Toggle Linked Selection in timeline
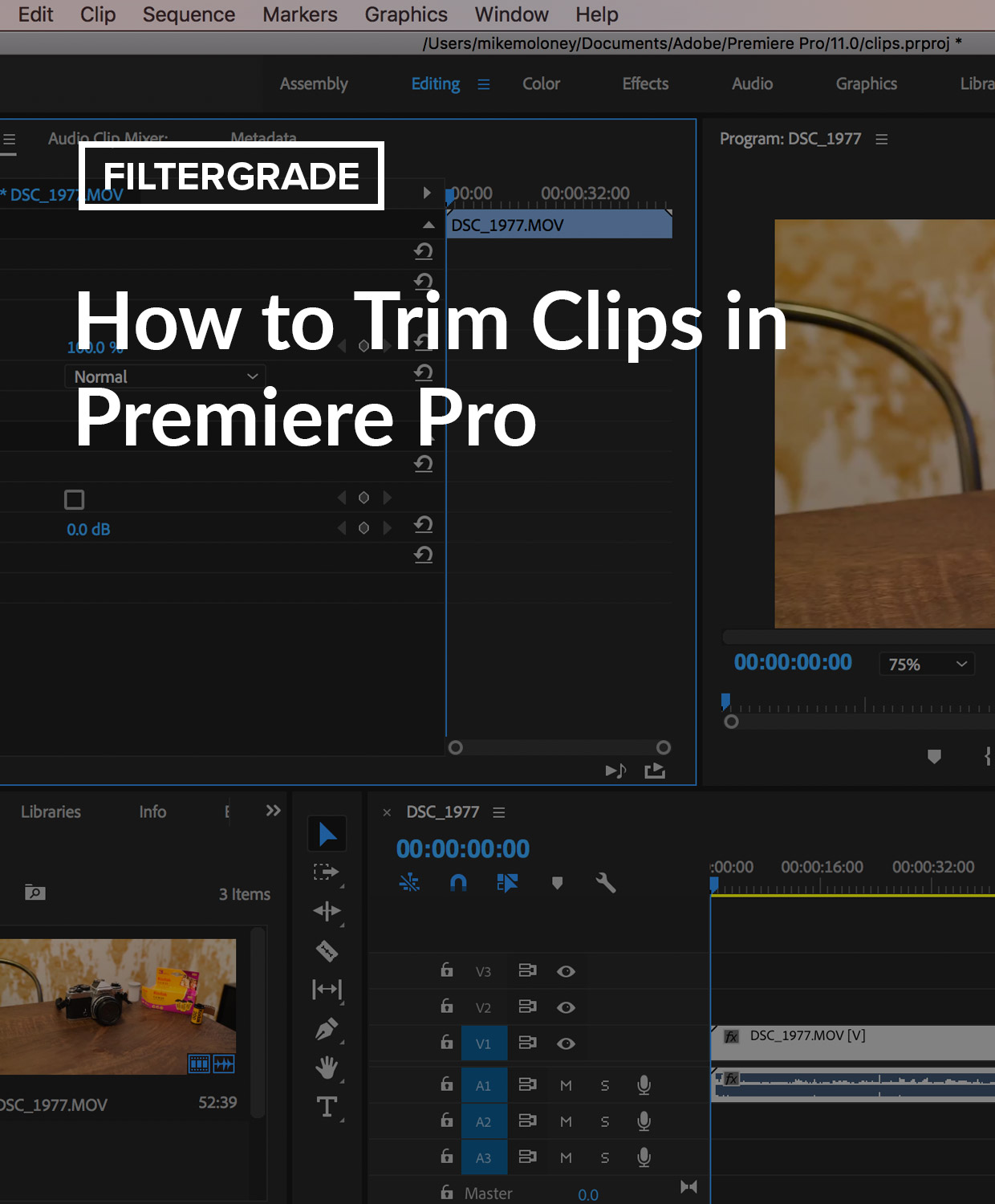This screenshot has width=995, height=1204. coord(507,883)
